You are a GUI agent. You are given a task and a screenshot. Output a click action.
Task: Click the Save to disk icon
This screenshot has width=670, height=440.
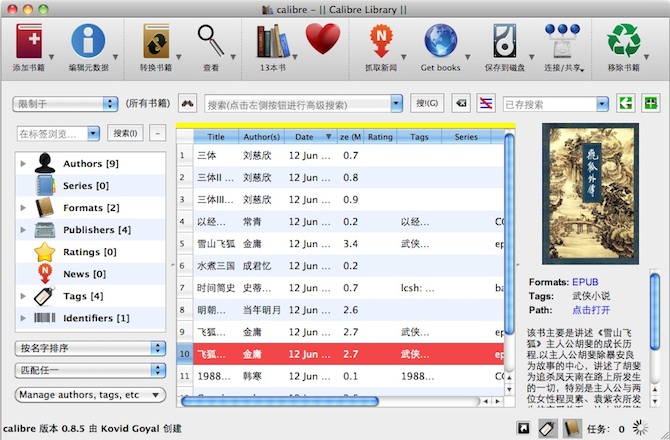pos(505,41)
